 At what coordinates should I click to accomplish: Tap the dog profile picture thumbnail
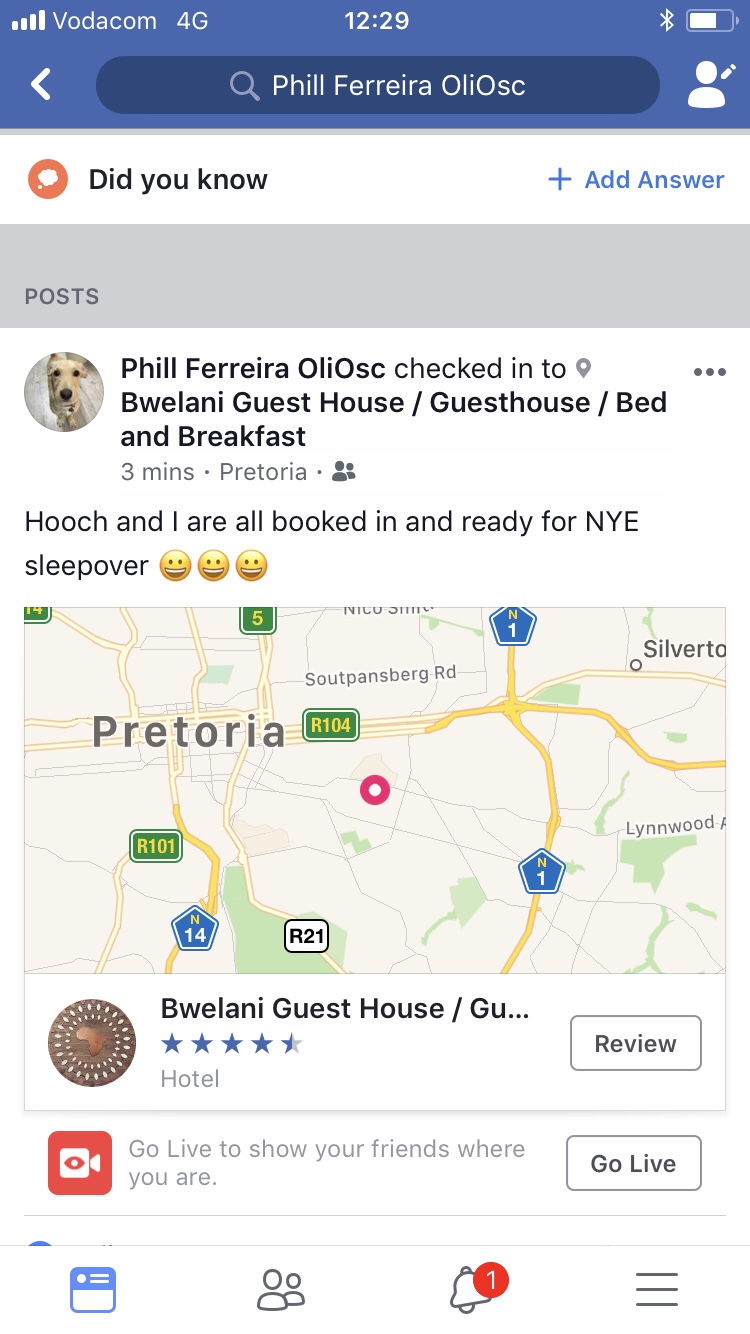64,392
